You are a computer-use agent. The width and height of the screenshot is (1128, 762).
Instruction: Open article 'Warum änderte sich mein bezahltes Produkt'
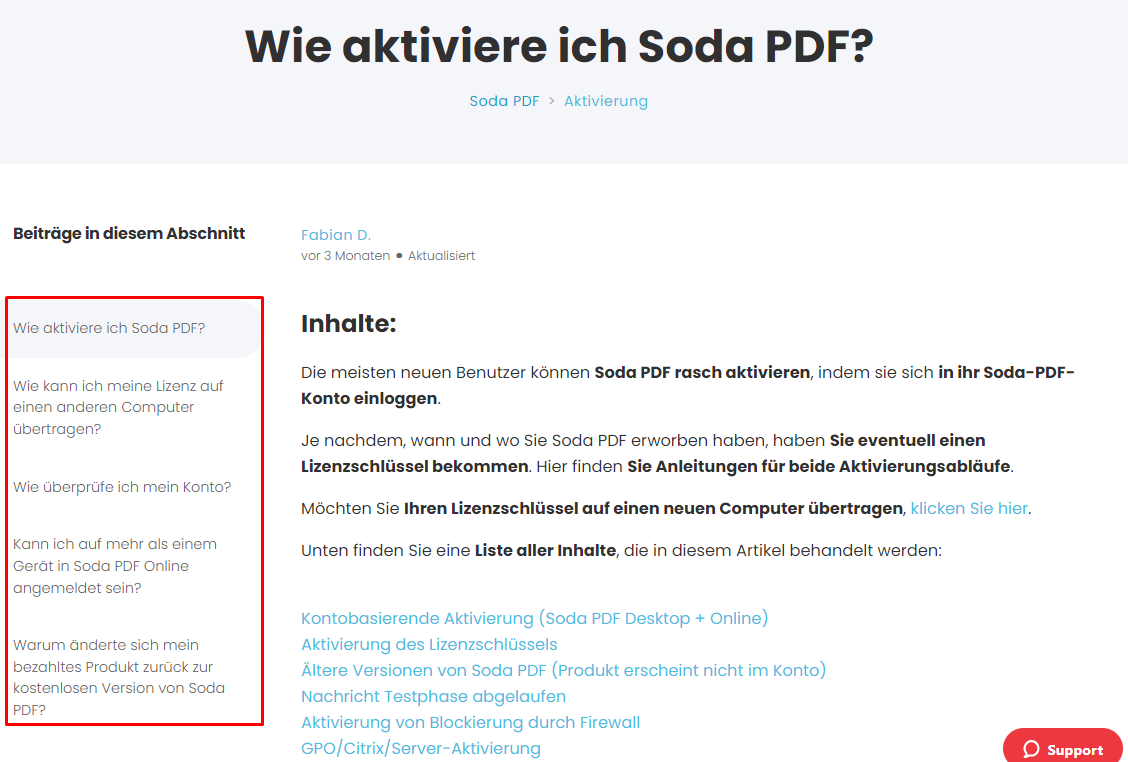pyautogui.click(x=119, y=677)
